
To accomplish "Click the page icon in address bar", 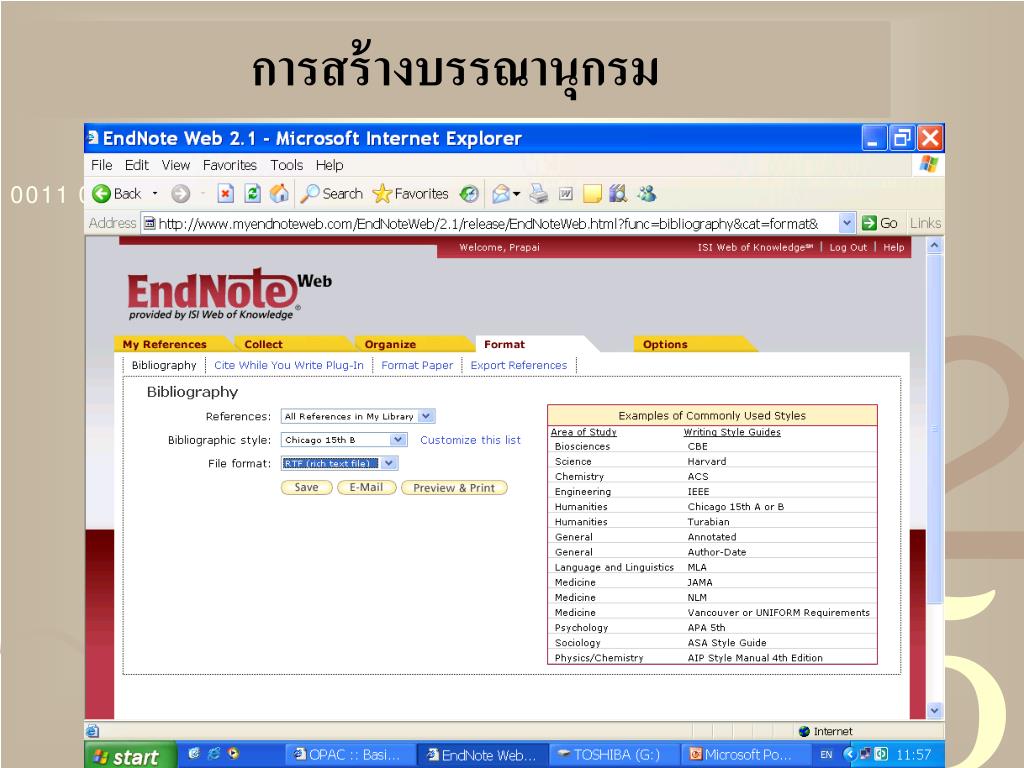I will coord(150,223).
